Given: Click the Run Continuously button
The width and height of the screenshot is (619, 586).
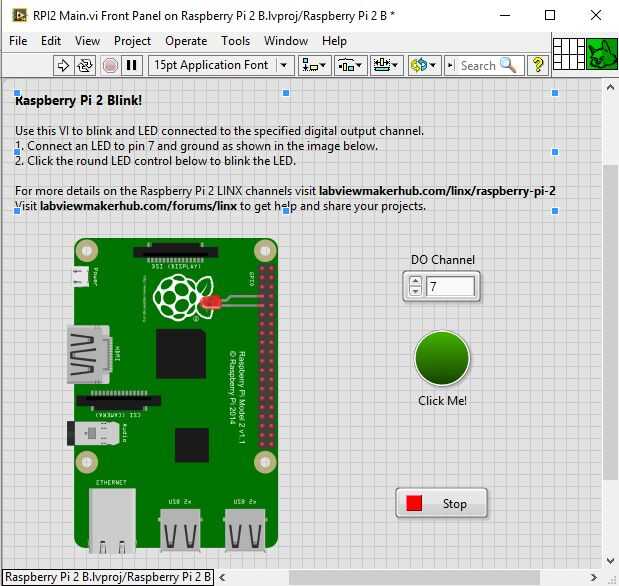Looking at the screenshot, I should click(85, 65).
